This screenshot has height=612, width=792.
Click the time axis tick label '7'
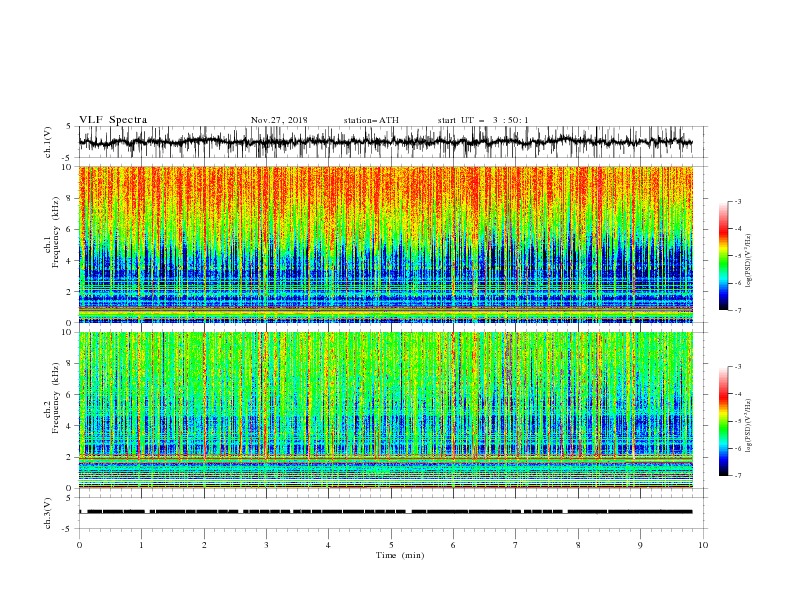pyautogui.click(x=516, y=545)
